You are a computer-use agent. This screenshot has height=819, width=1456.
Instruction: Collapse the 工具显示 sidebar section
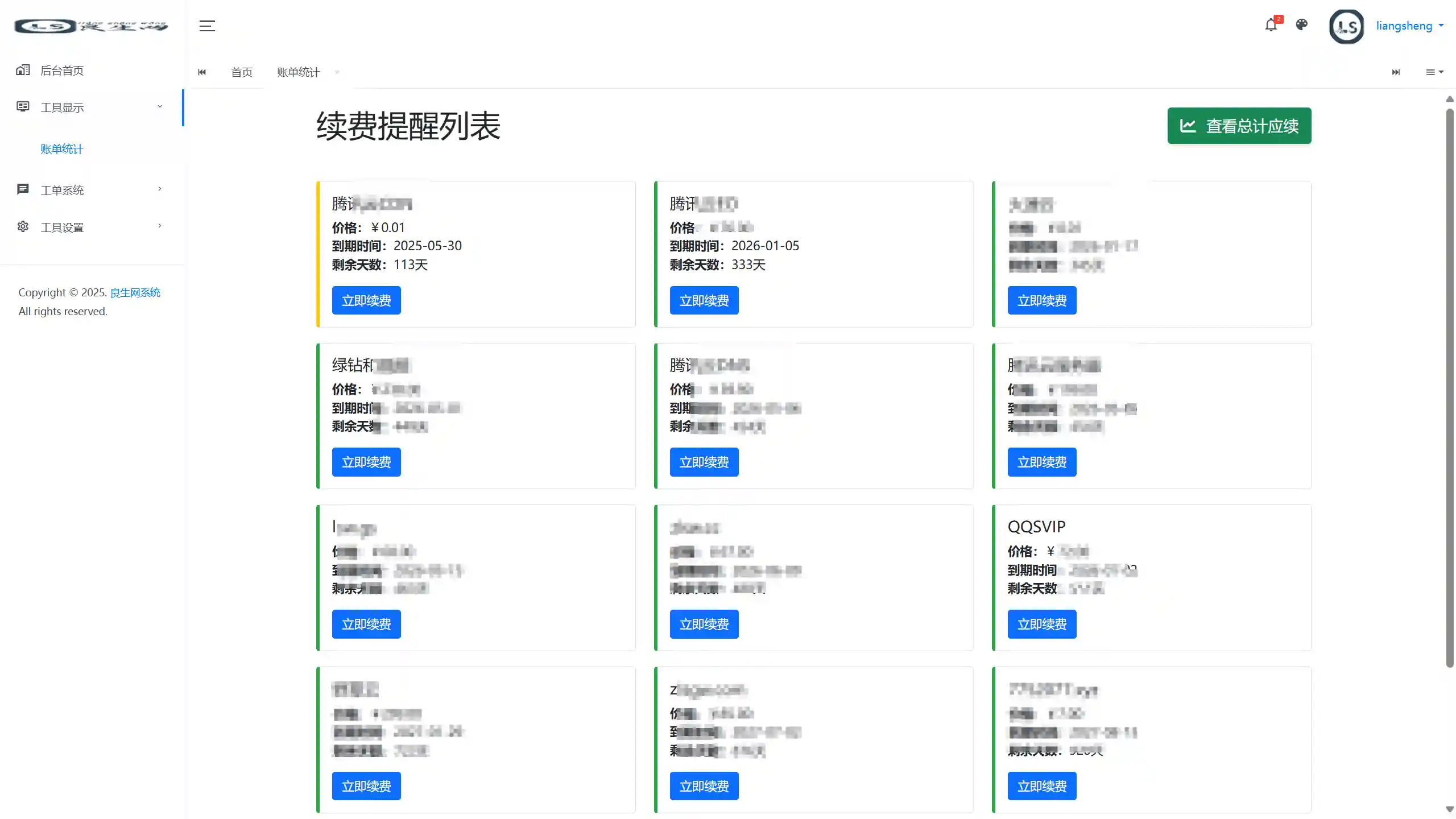[x=159, y=107]
